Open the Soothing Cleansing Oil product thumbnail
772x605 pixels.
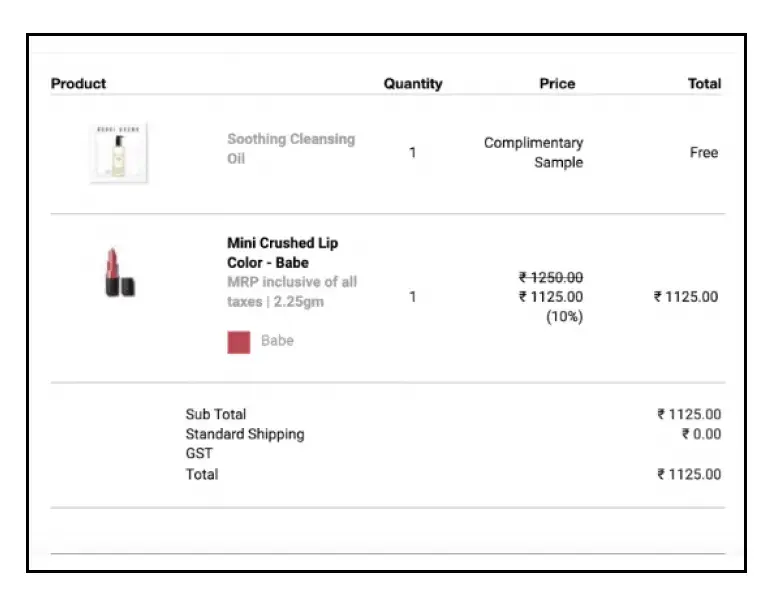pos(119,153)
